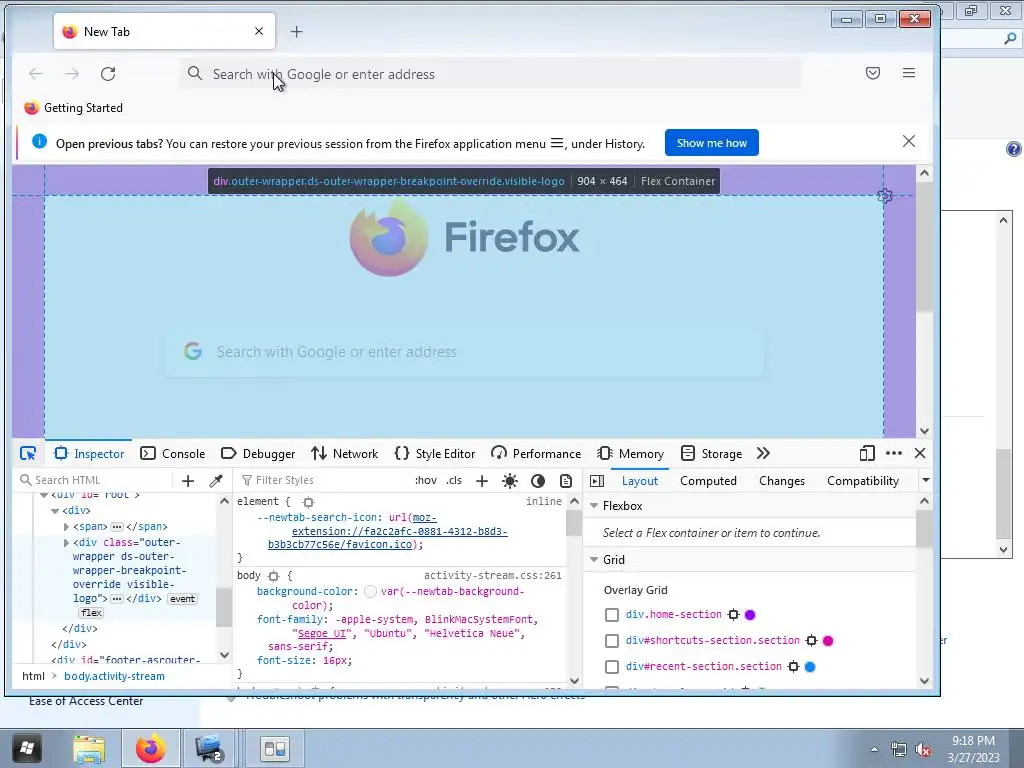Toggle Responsive Design Mode icon
The width and height of the screenshot is (1024, 768).
[867, 453]
